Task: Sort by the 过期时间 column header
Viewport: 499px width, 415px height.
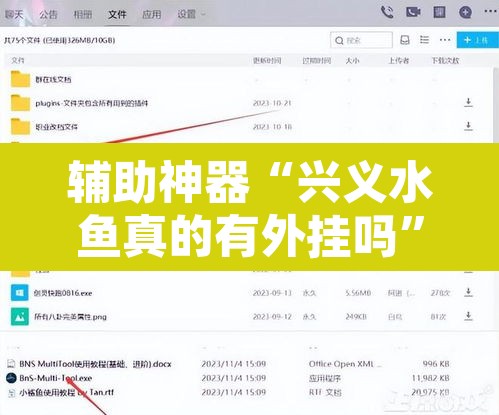Action: (x=316, y=61)
